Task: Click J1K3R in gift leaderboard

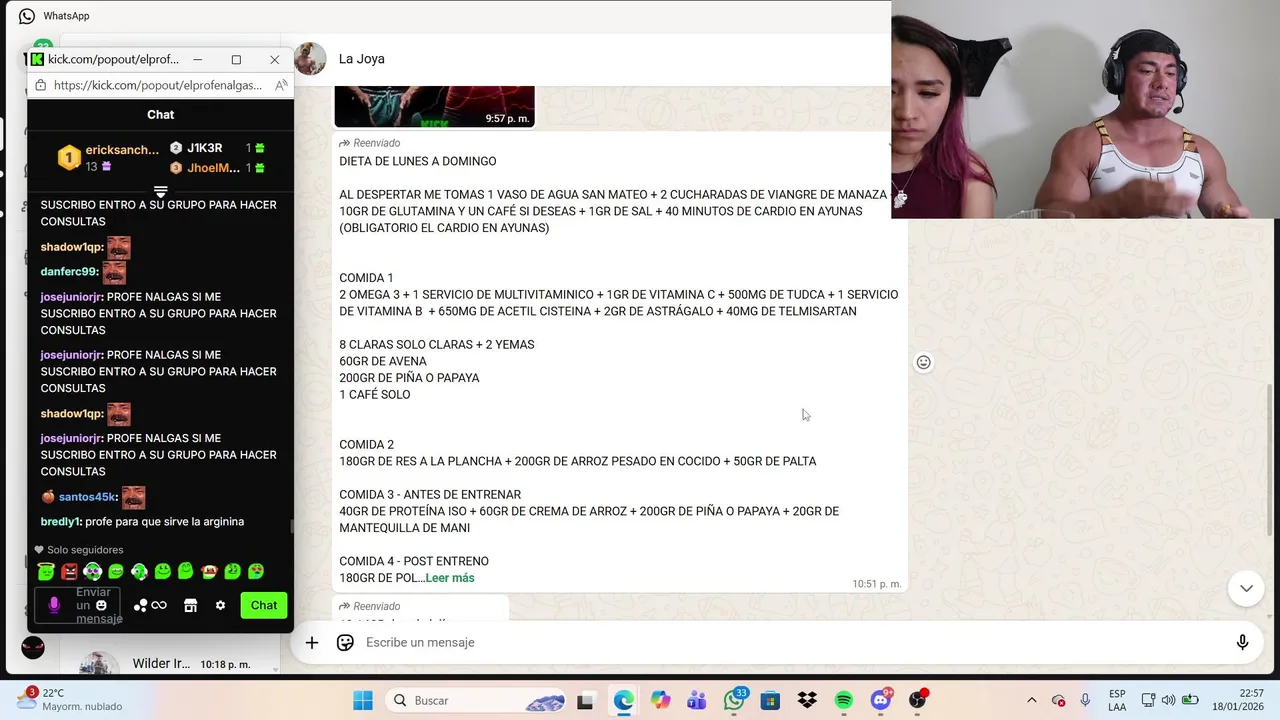Action: [204, 148]
